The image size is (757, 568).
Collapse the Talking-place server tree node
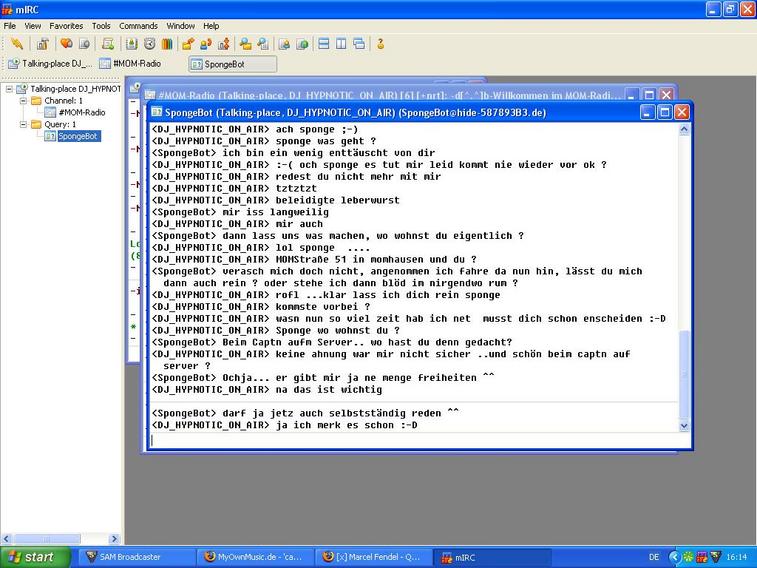(10, 89)
